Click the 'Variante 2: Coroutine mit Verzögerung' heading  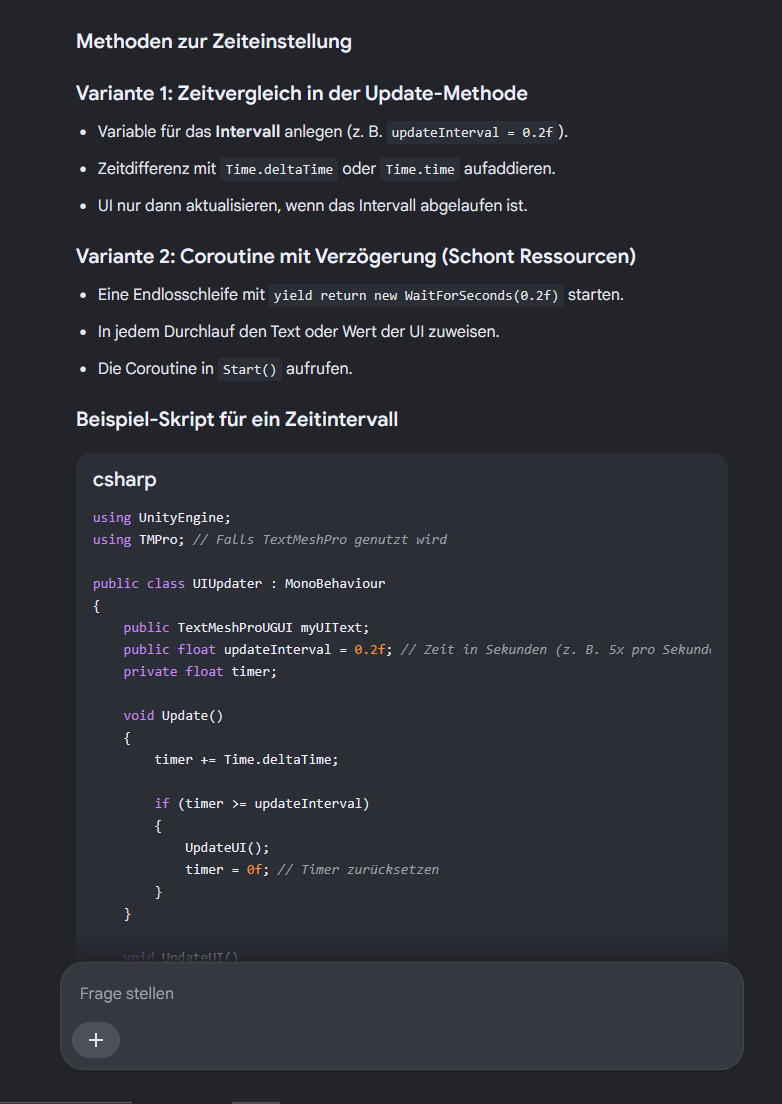356,256
